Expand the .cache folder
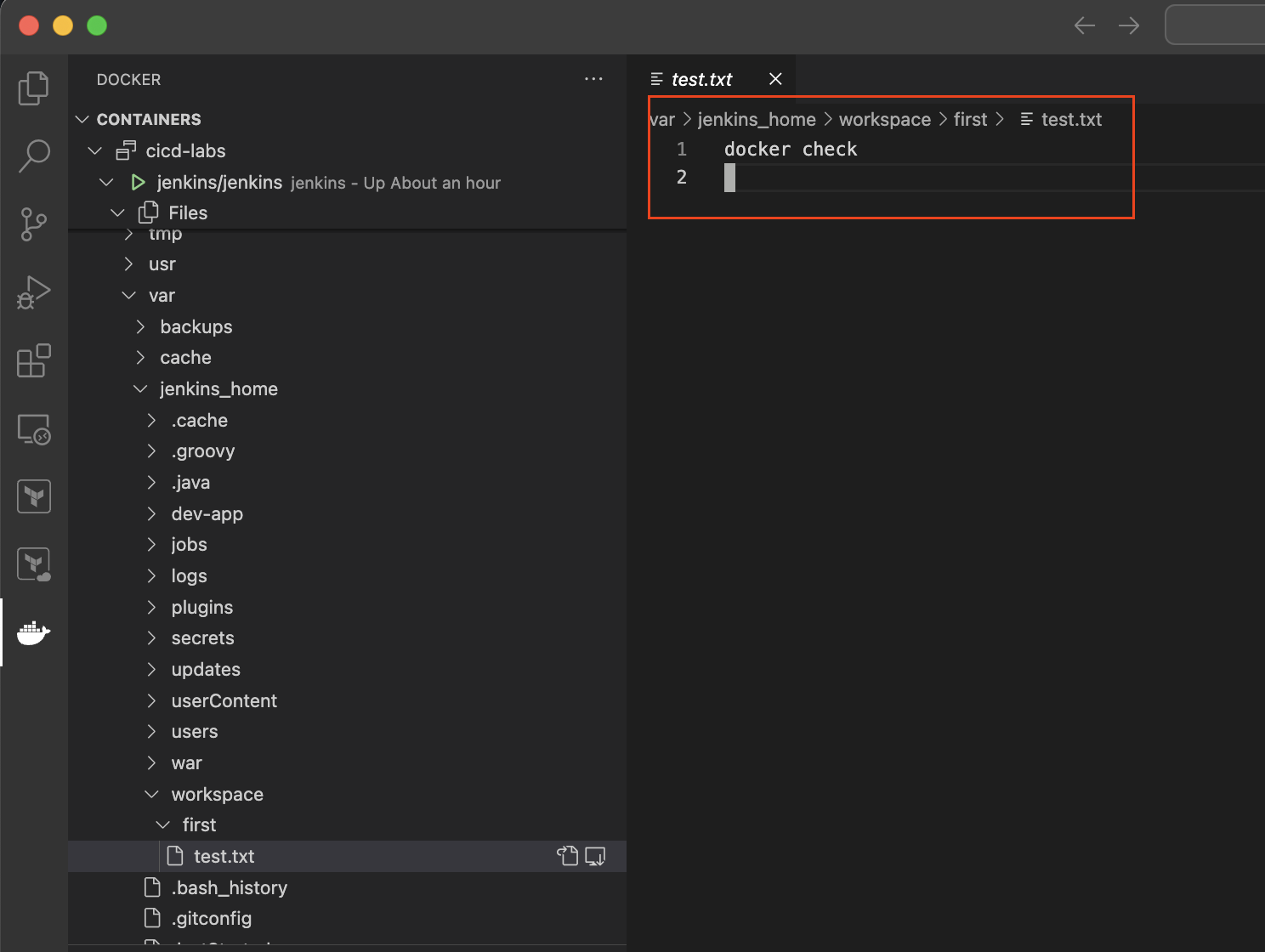This screenshot has width=1265, height=952. (x=151, y=420)
